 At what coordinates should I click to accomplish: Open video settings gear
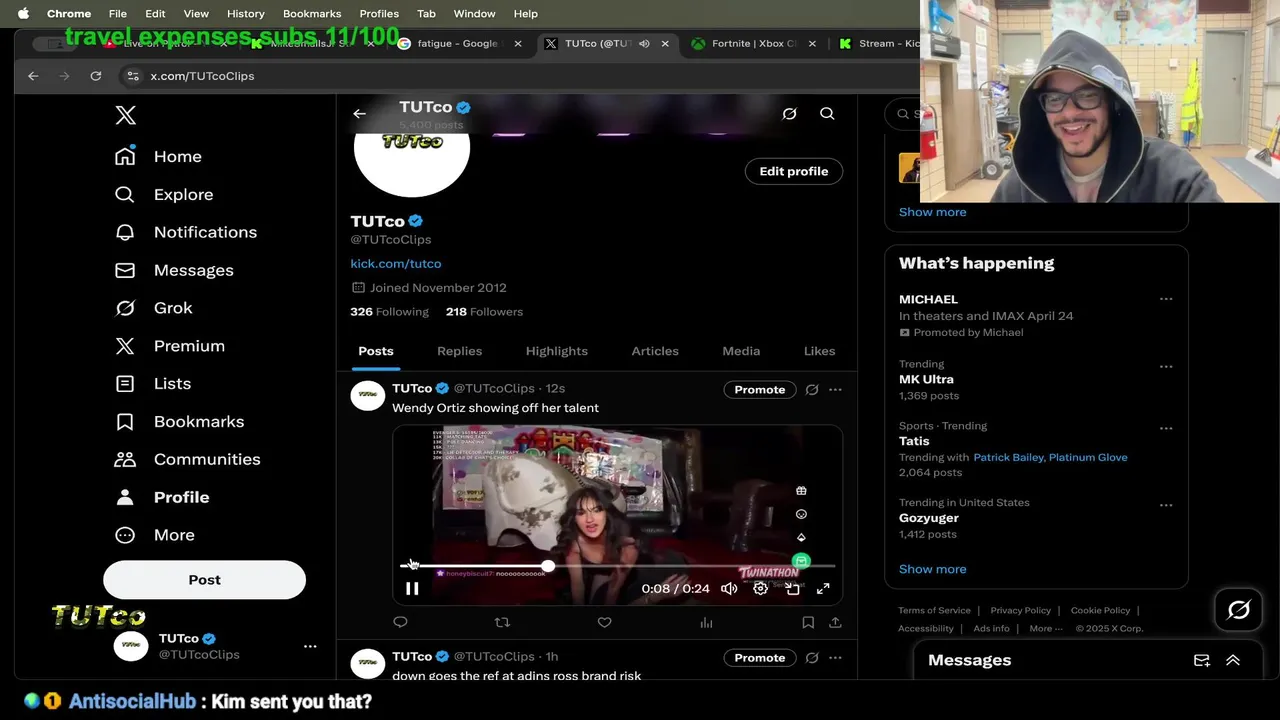(761, 589)
